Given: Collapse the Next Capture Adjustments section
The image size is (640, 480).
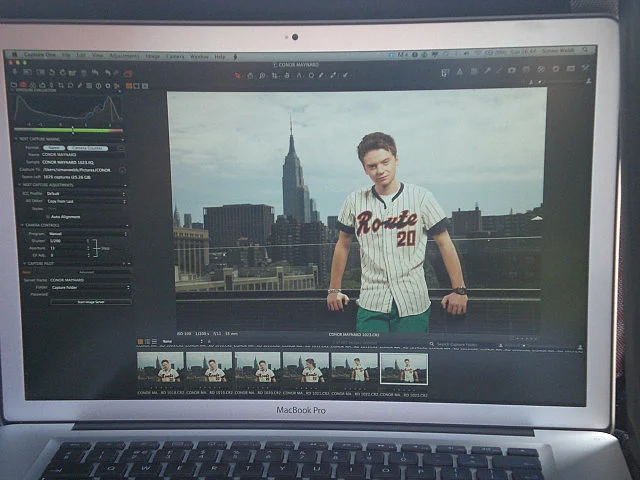Looking at the screenshot, I should tap(20, 185).
